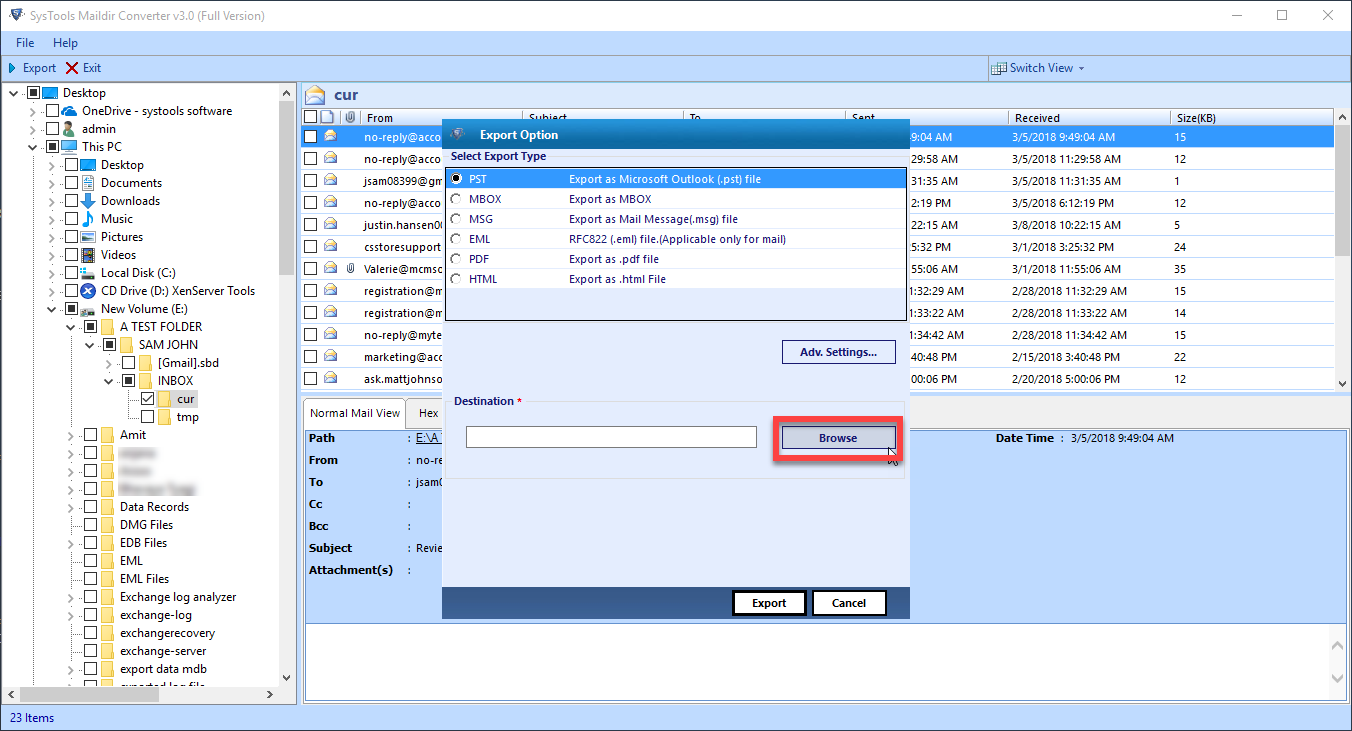This screenshot has width=1352, height=731.
Task: Expand the [Gmail].sbd node
Action: (x=109, y=363)
